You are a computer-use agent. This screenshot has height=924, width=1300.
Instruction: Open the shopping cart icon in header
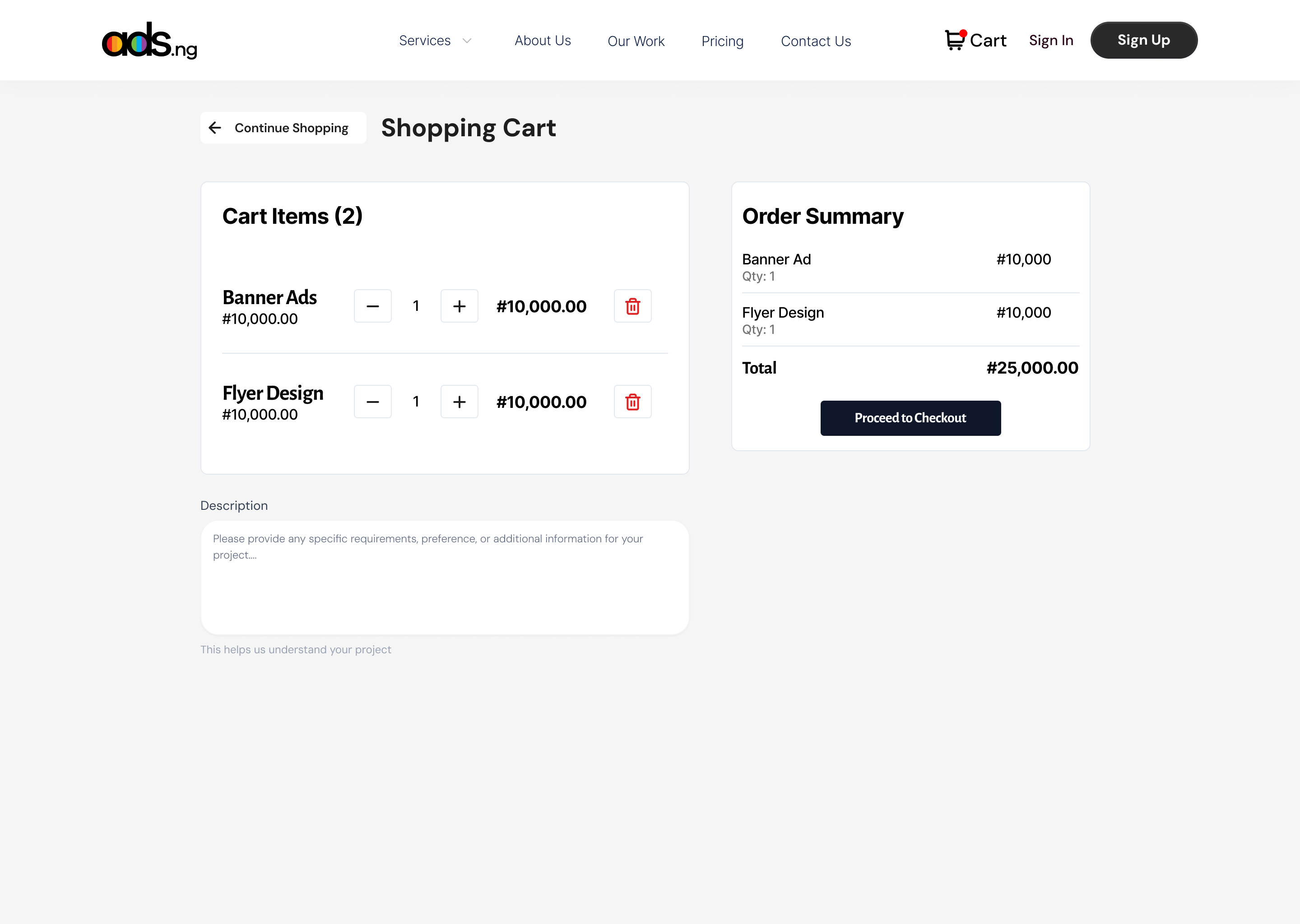[x=955, y=41]
